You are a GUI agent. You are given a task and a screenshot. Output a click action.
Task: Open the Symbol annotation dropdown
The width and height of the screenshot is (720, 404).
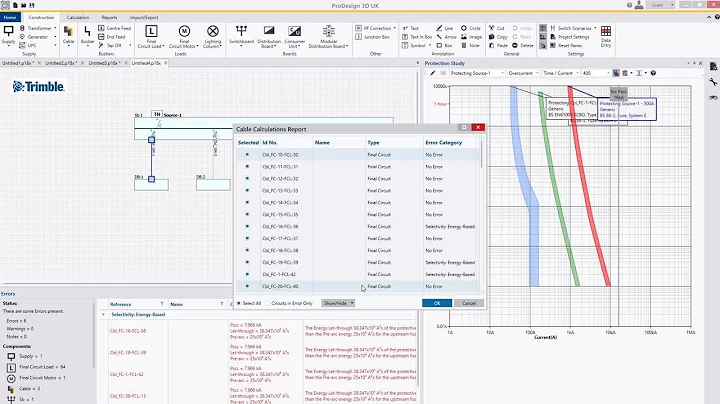[x=429, y=45]
